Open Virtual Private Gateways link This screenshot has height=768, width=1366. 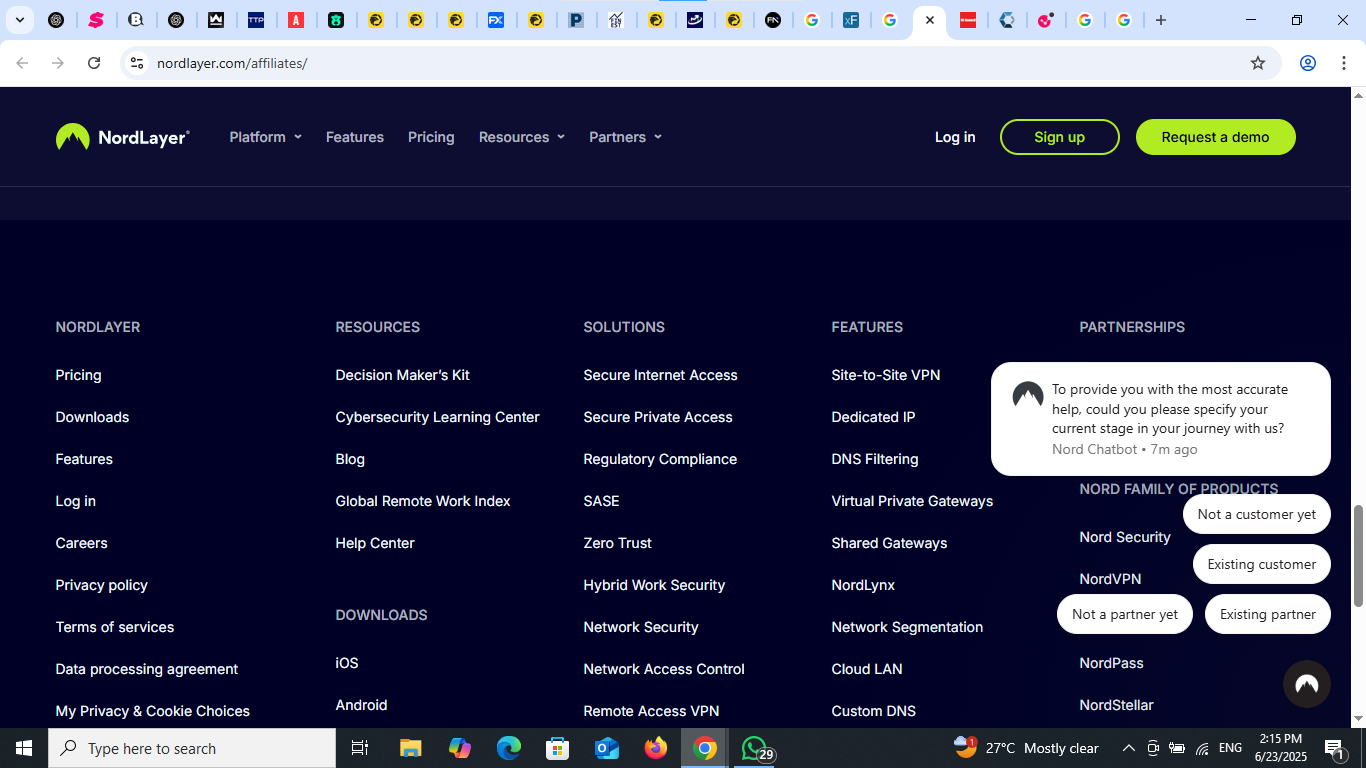point(912,501)
